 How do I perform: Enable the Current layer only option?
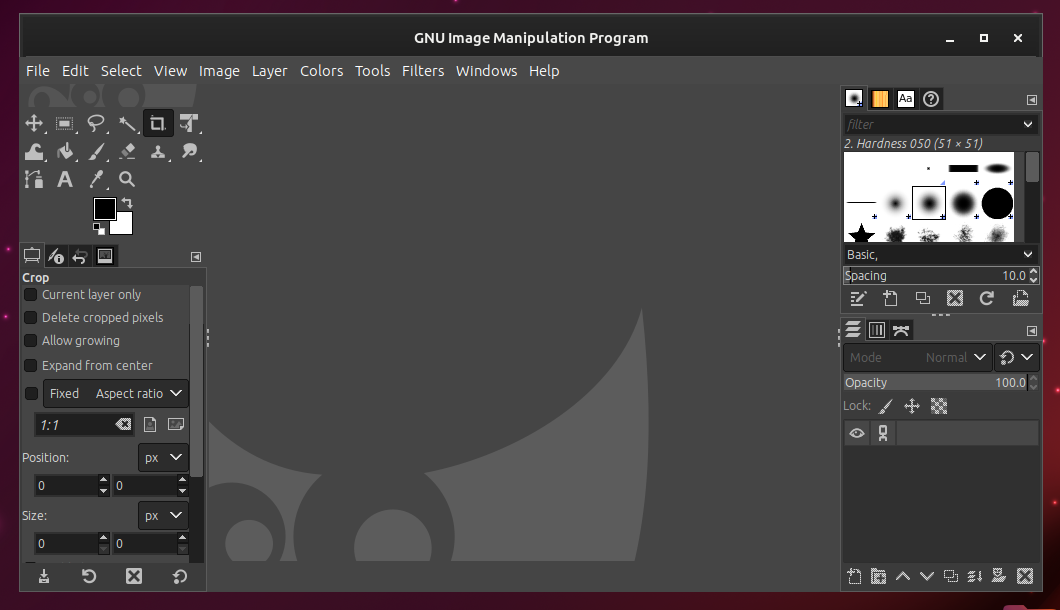30,294
